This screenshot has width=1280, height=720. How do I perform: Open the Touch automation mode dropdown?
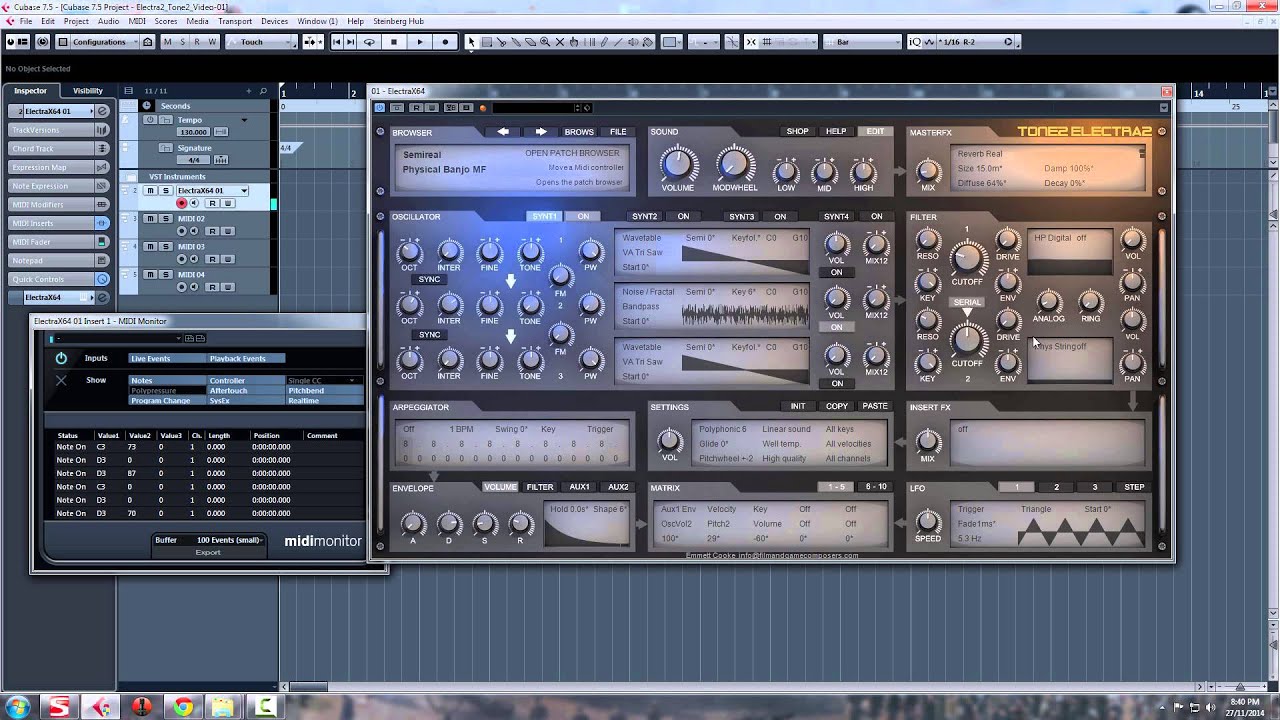click(x=262, y=42)
